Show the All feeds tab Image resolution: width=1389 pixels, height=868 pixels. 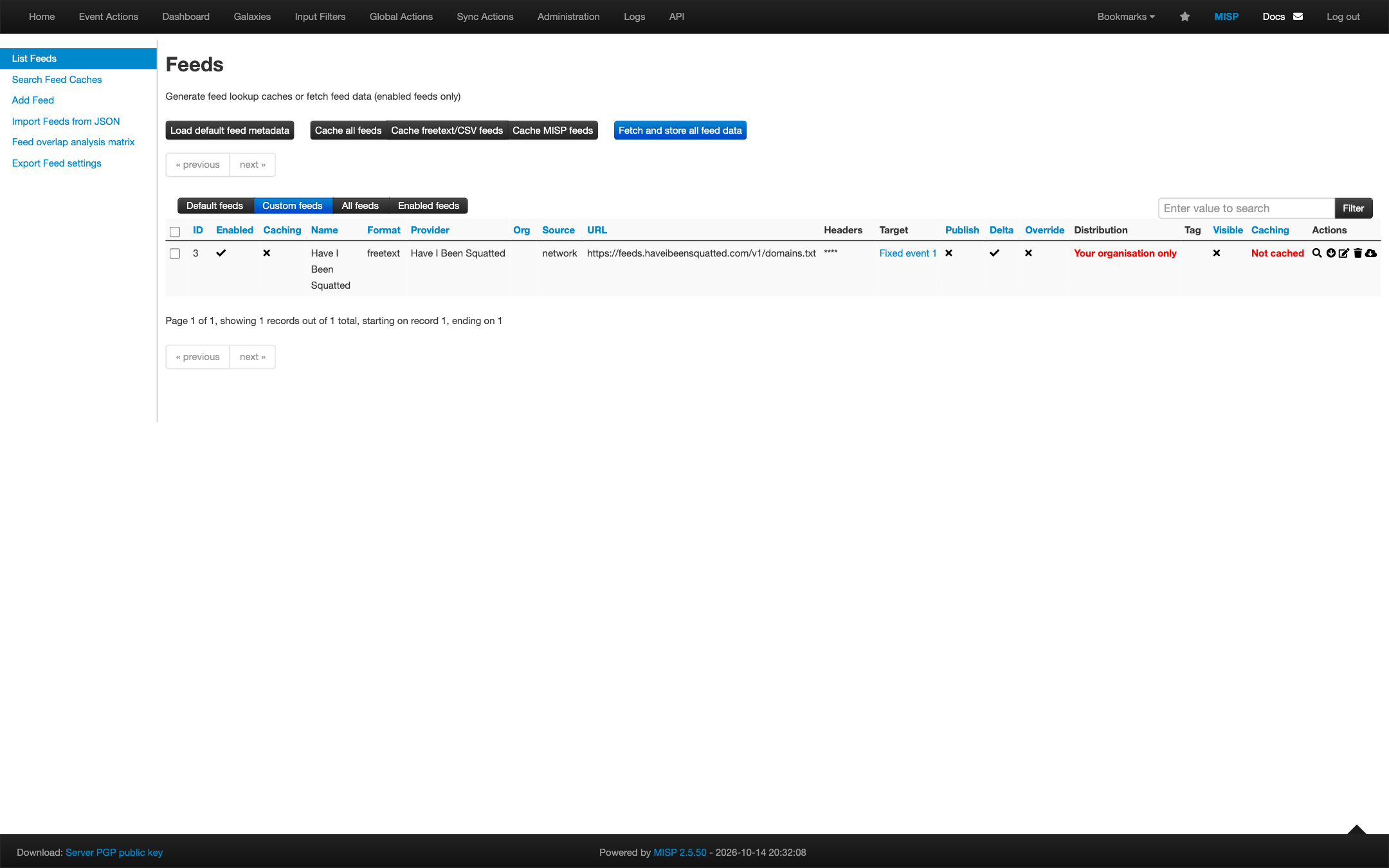(x=360, y=206)
